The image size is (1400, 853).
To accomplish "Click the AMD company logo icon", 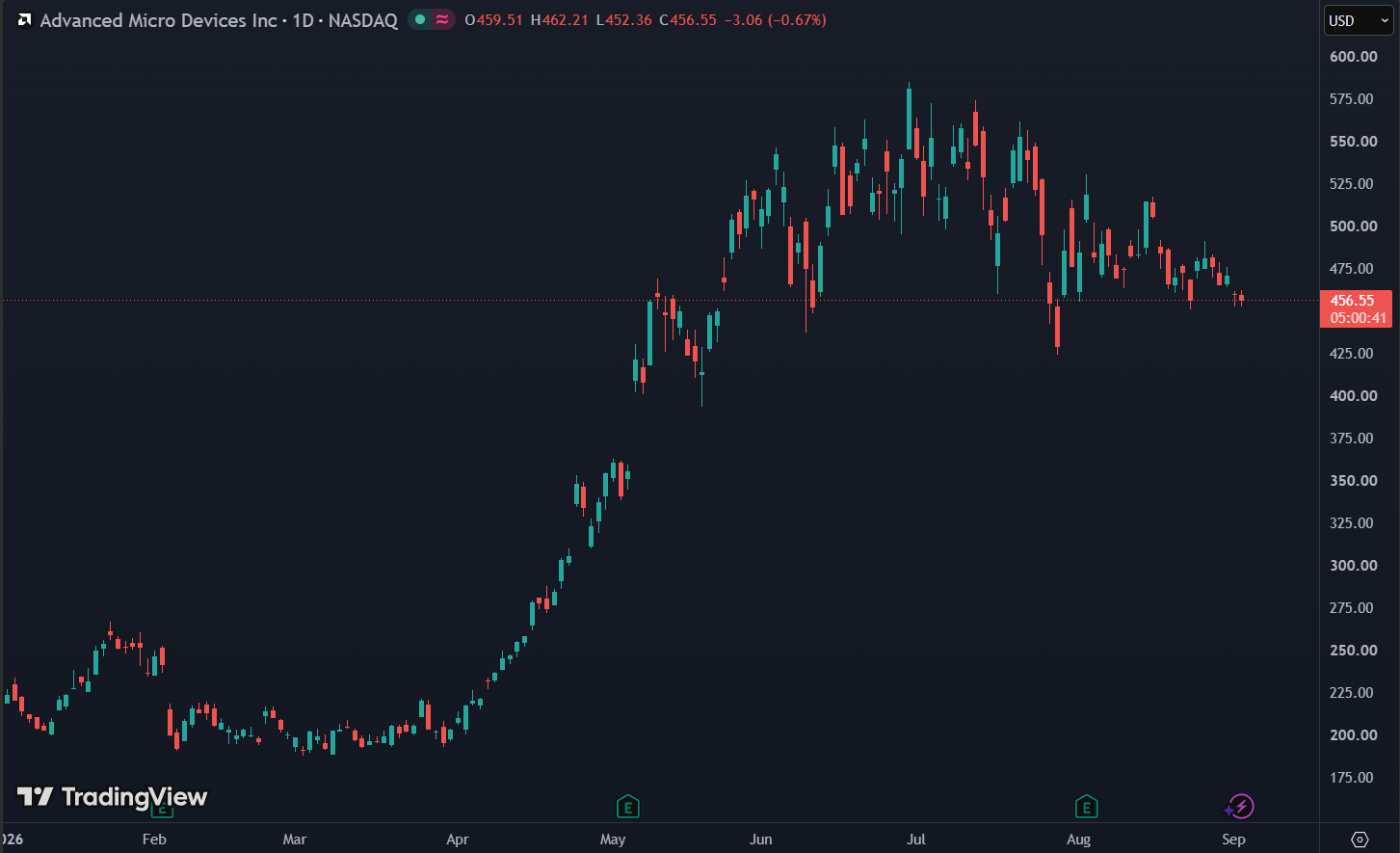I will click(x=24, y=20).
